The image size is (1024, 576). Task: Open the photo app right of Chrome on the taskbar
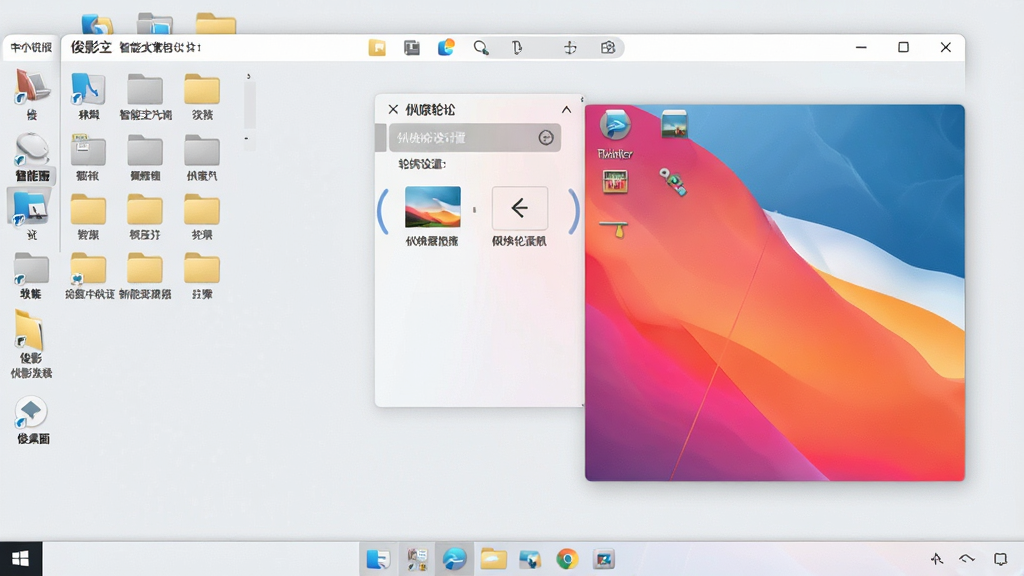tap(604, 559)
